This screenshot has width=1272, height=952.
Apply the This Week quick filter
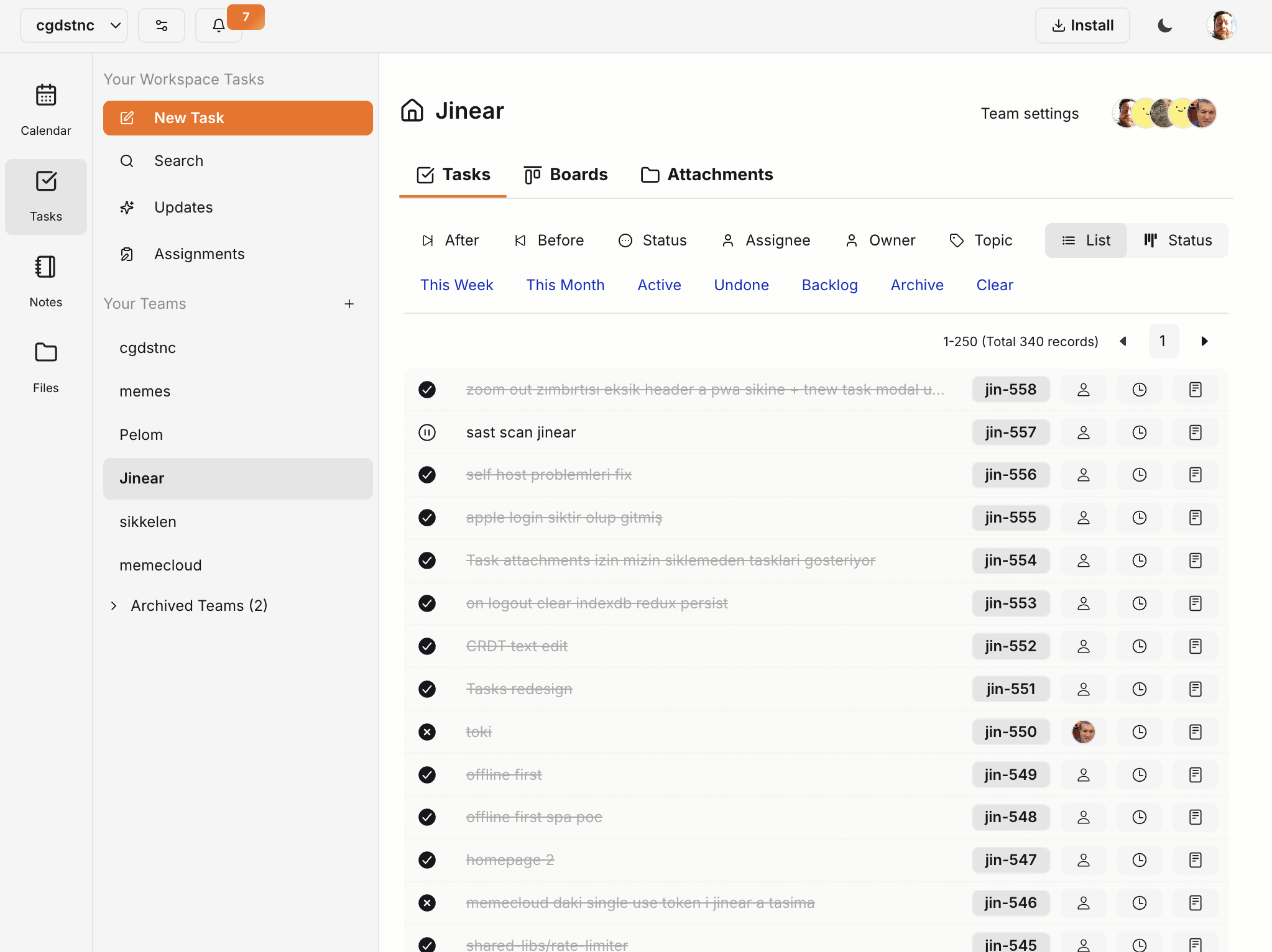[456, 285]
